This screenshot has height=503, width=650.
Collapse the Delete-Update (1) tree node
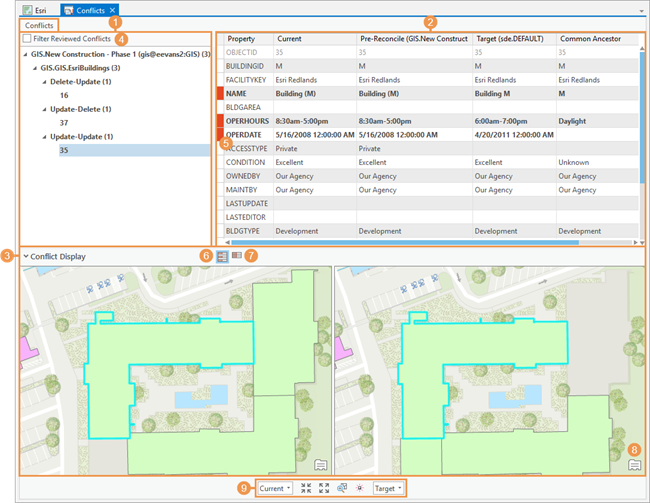click(45, 81)
